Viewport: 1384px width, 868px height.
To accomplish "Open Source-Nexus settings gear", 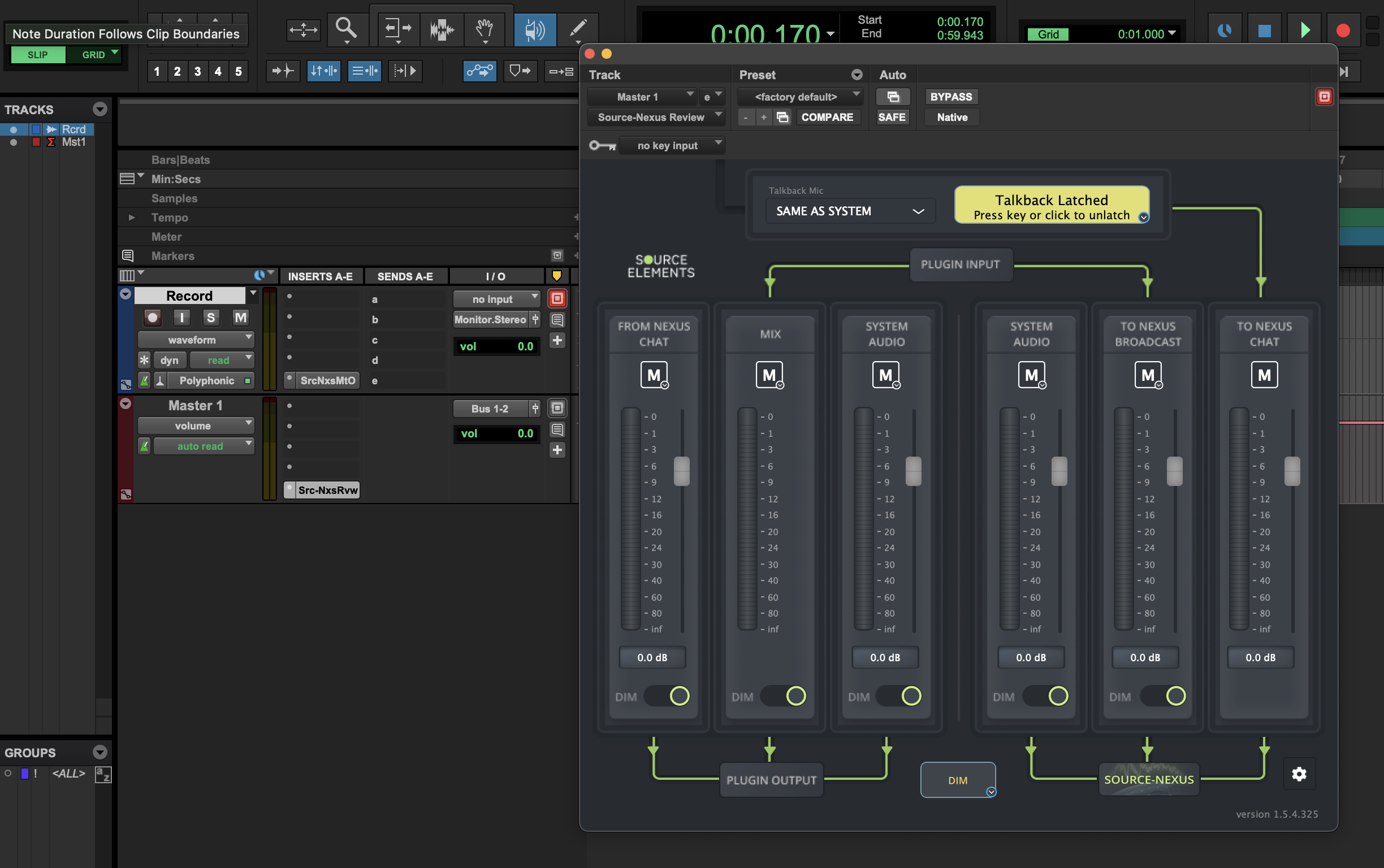I will (x=1299, y=774).
